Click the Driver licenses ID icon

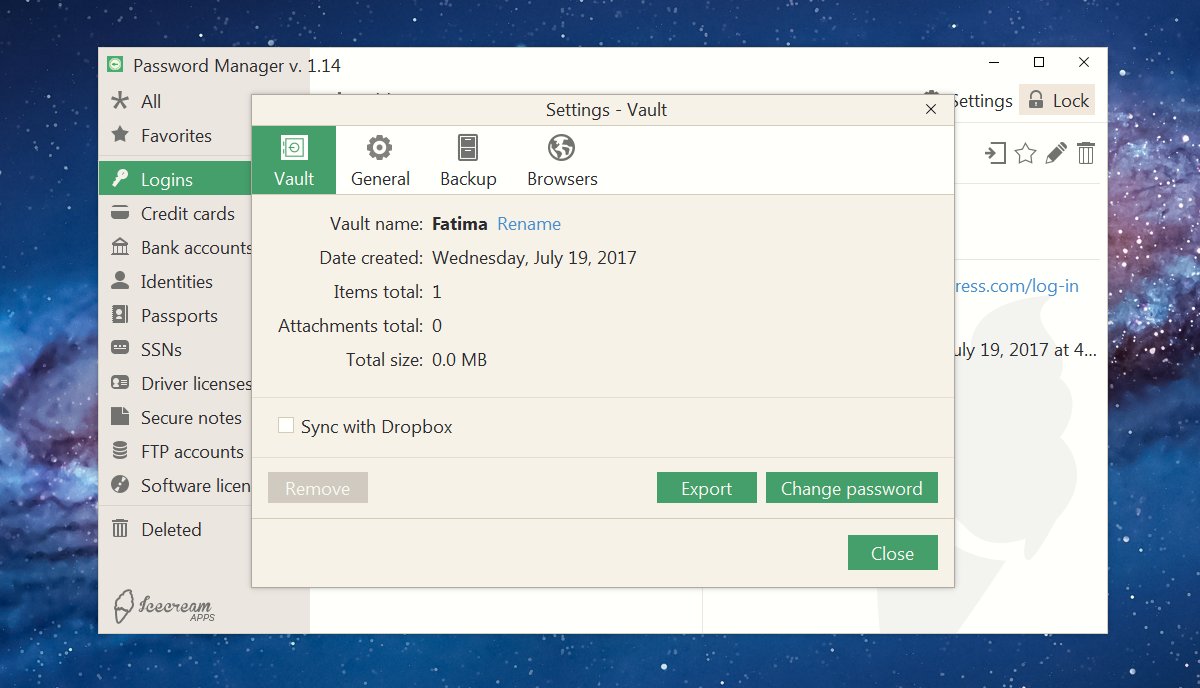pyautogui.click(x=120, y=382)
